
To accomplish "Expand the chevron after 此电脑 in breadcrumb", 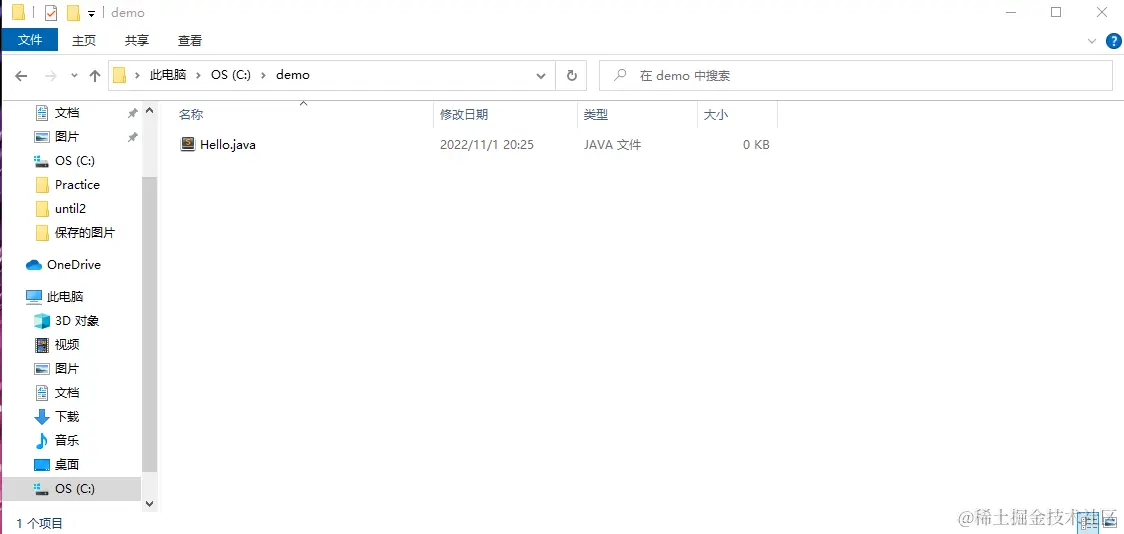I will (x=199, y=75).
